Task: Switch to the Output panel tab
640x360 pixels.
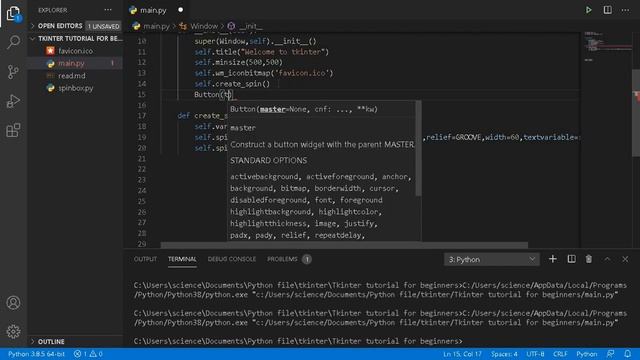Action: [145, 259]
